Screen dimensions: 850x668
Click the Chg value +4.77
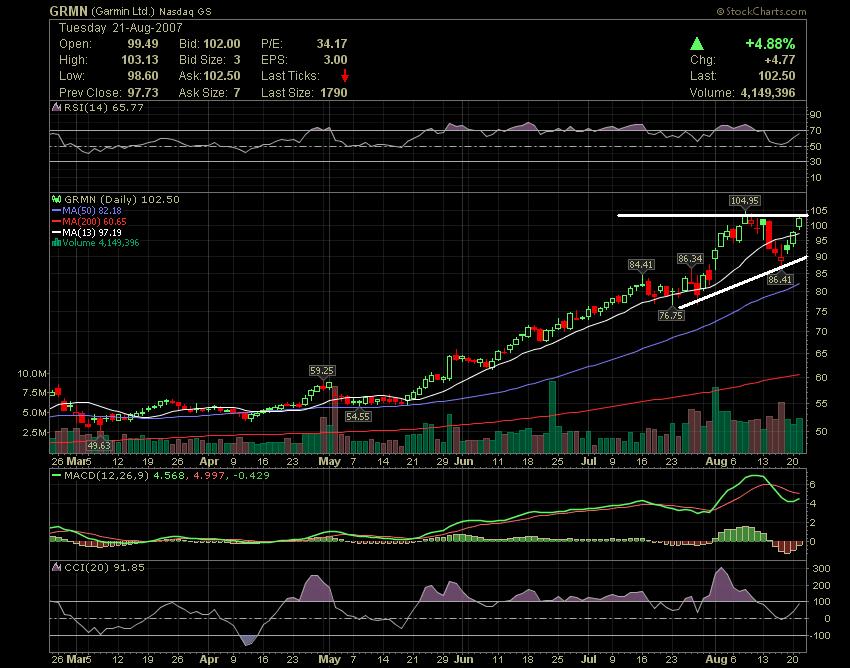point(780,60)
